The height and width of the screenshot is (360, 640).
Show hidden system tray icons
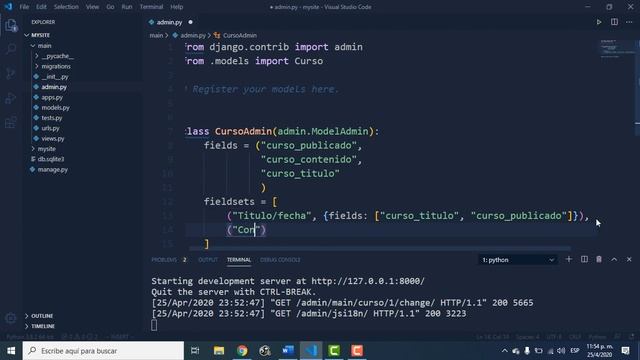tap(504, 351)
